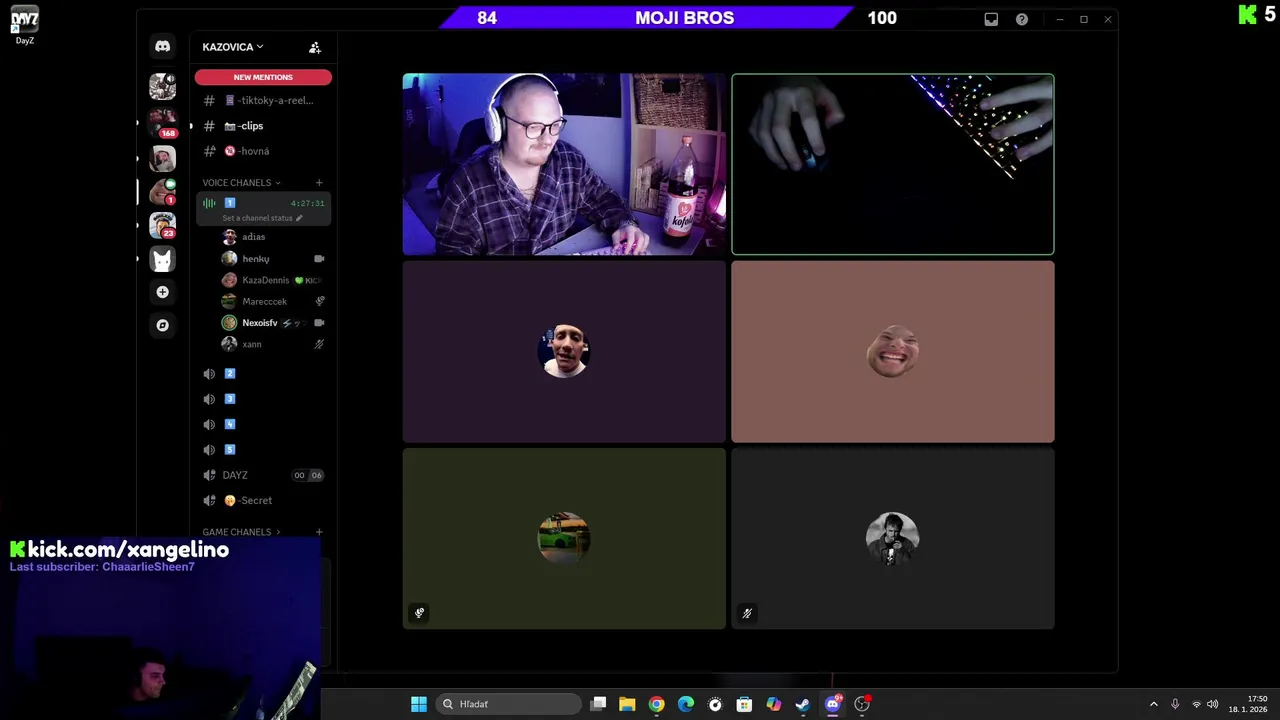Open Discord direct messages home icon

tap(162, 46)
